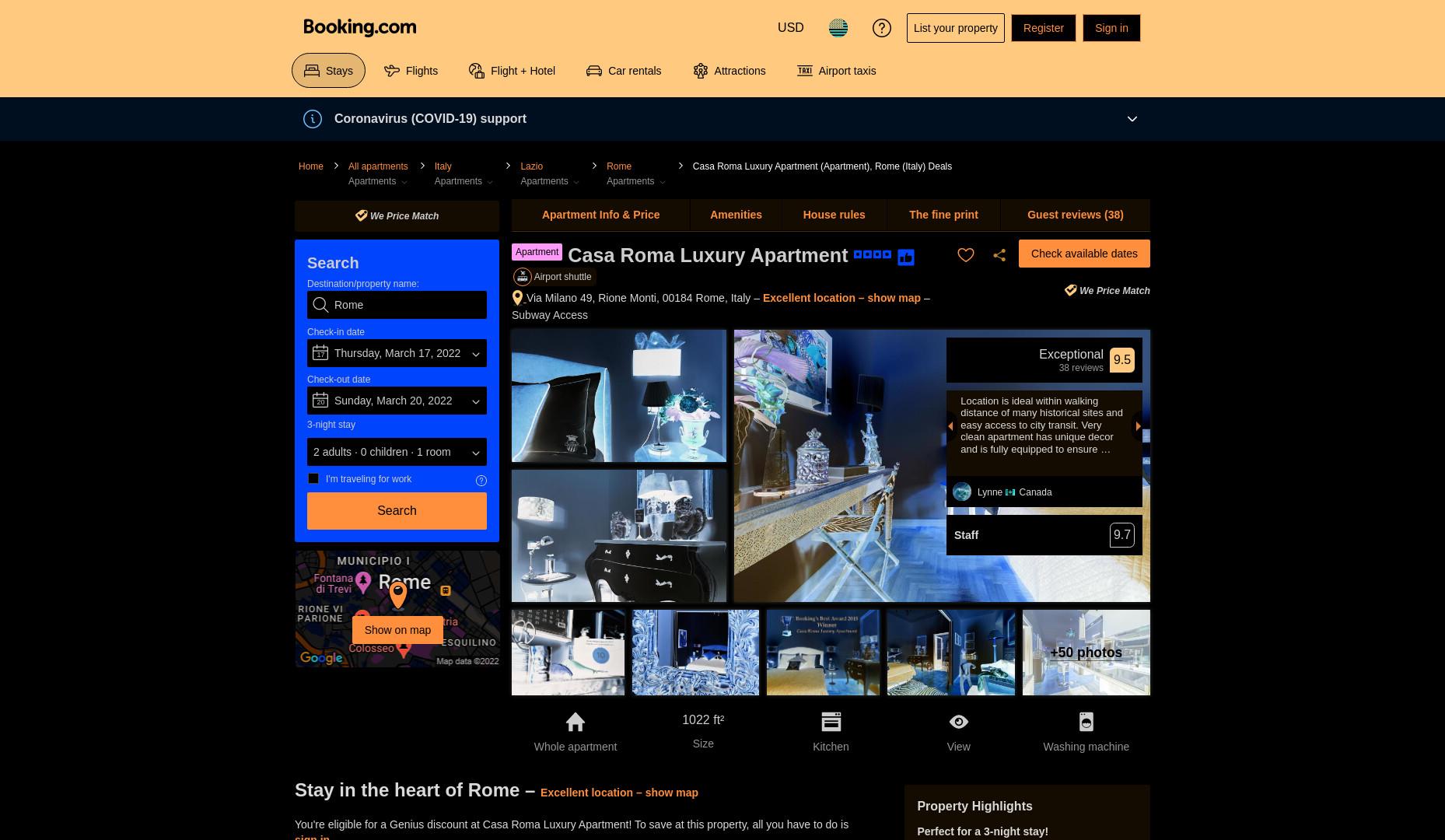This screenshot has height=840, width=1445.
Task: Click the check-out calendar icon
Action: tap(320, 401)
